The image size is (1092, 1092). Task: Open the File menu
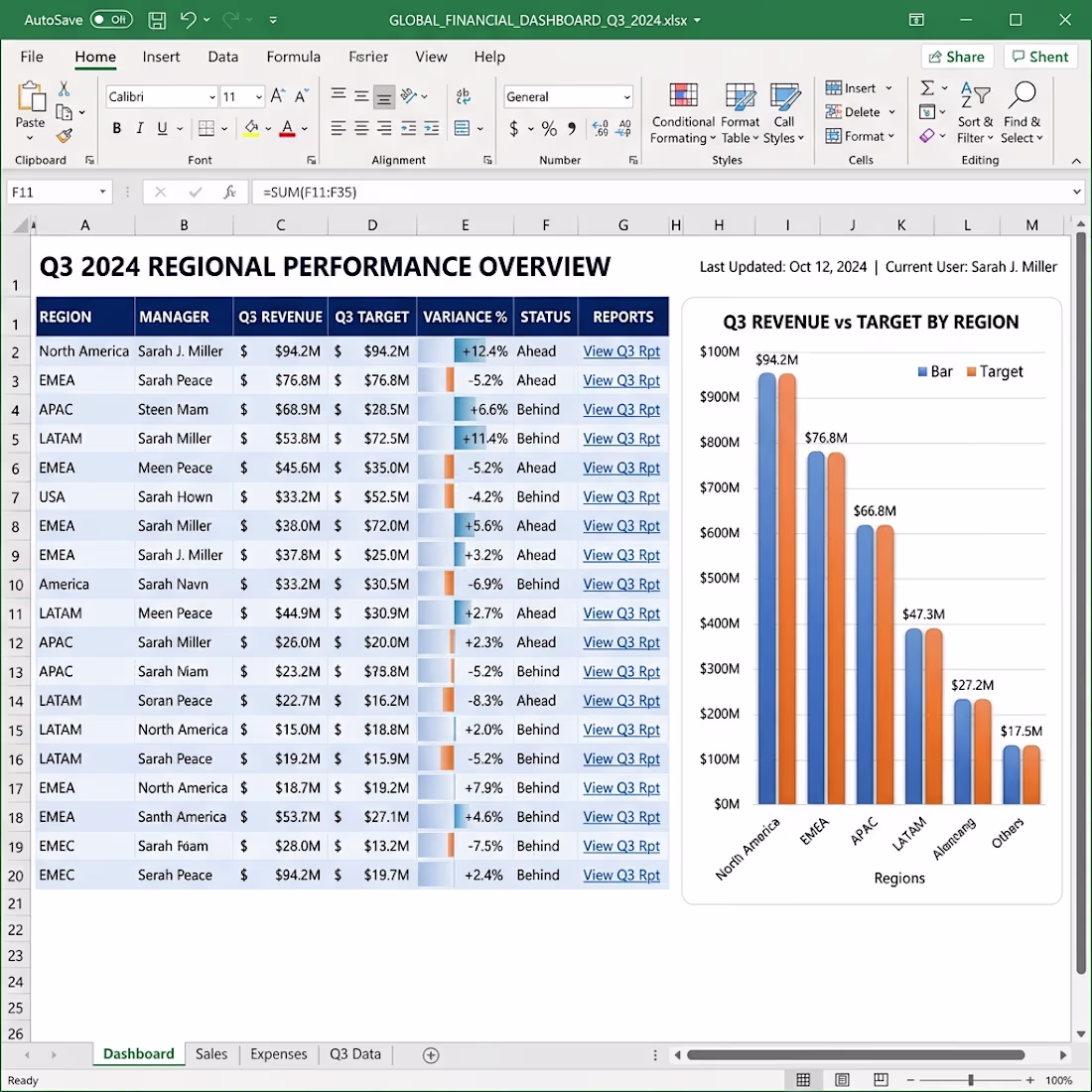tap(32, 57)
